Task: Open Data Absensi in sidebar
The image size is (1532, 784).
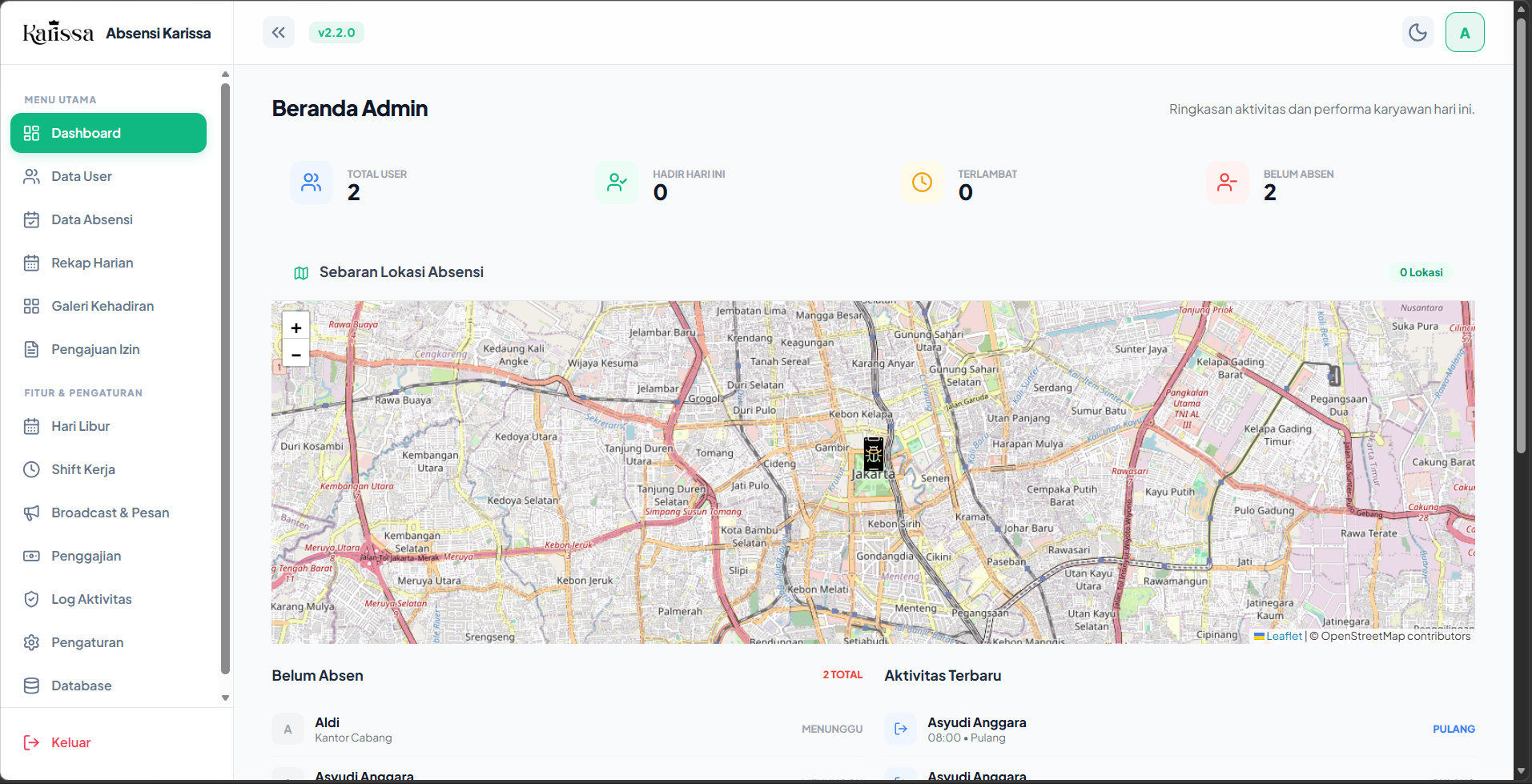Action: (x=108, y=219)
